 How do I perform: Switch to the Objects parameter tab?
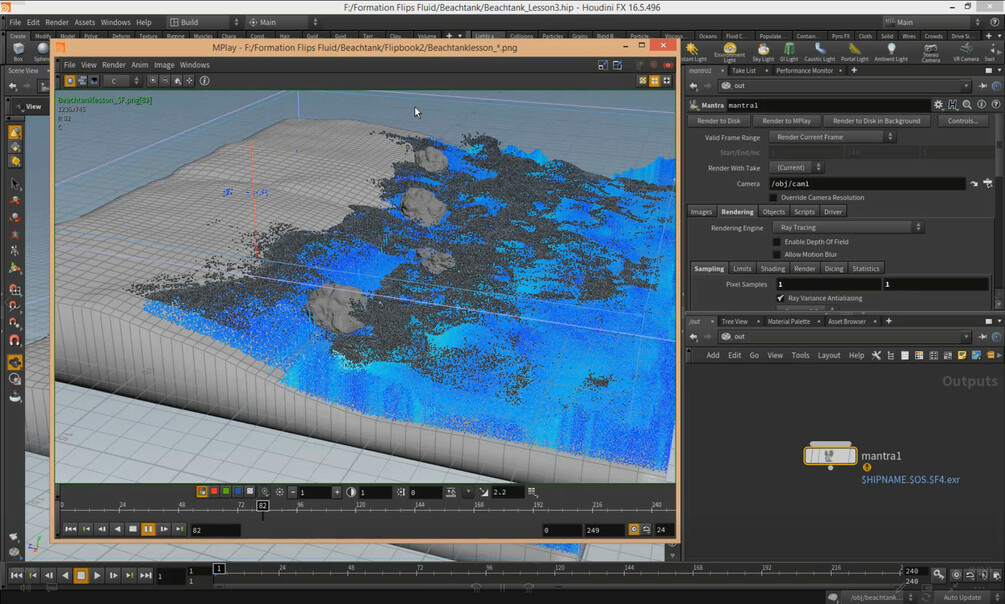(773, 212)
